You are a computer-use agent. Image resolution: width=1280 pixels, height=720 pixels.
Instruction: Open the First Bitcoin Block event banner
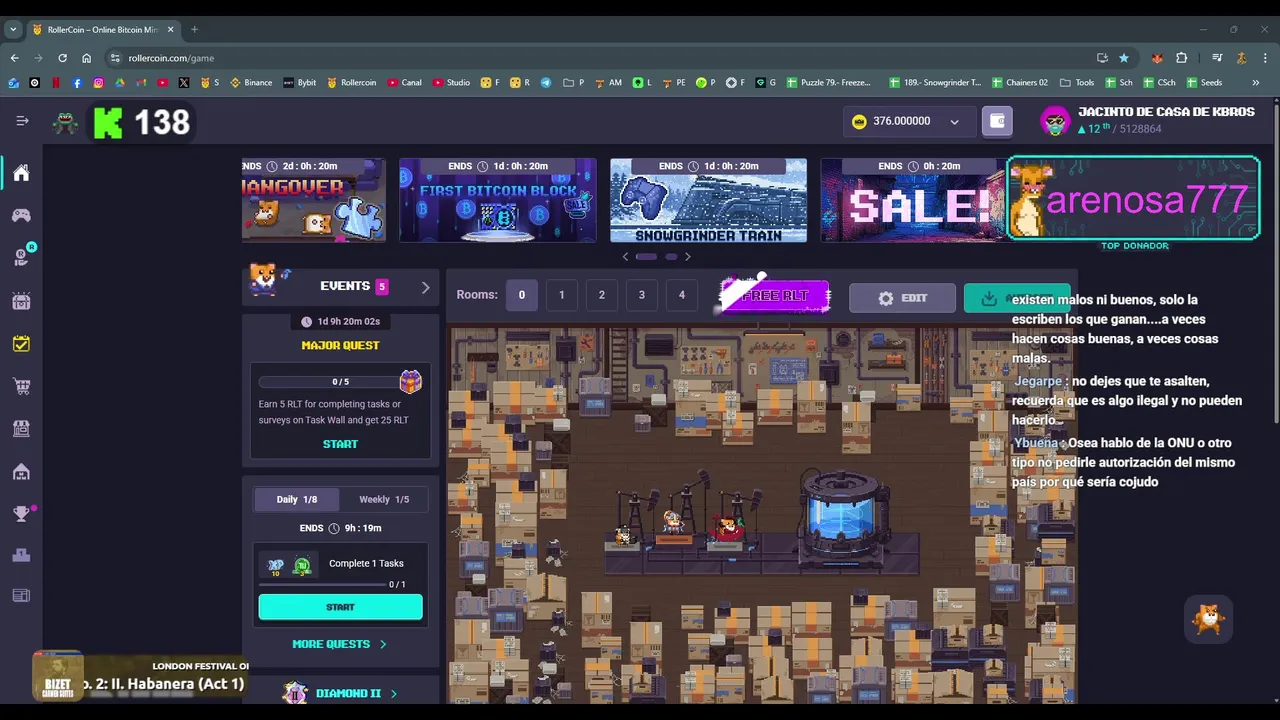(x=497, y=200)
